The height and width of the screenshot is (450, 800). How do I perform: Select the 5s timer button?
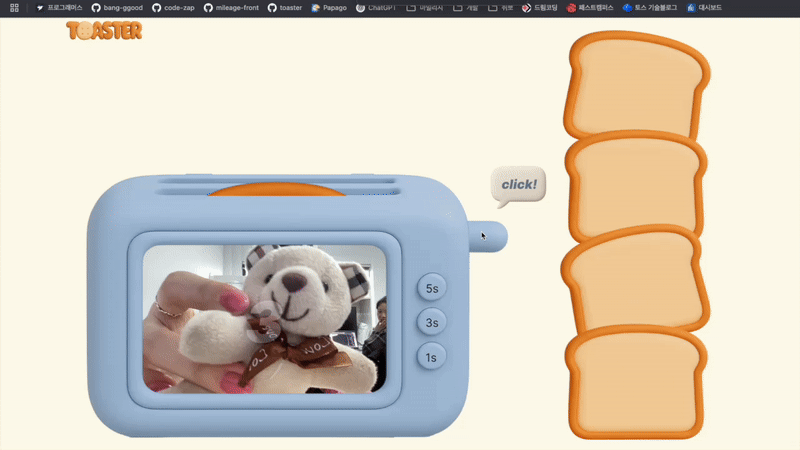[432, 288]
